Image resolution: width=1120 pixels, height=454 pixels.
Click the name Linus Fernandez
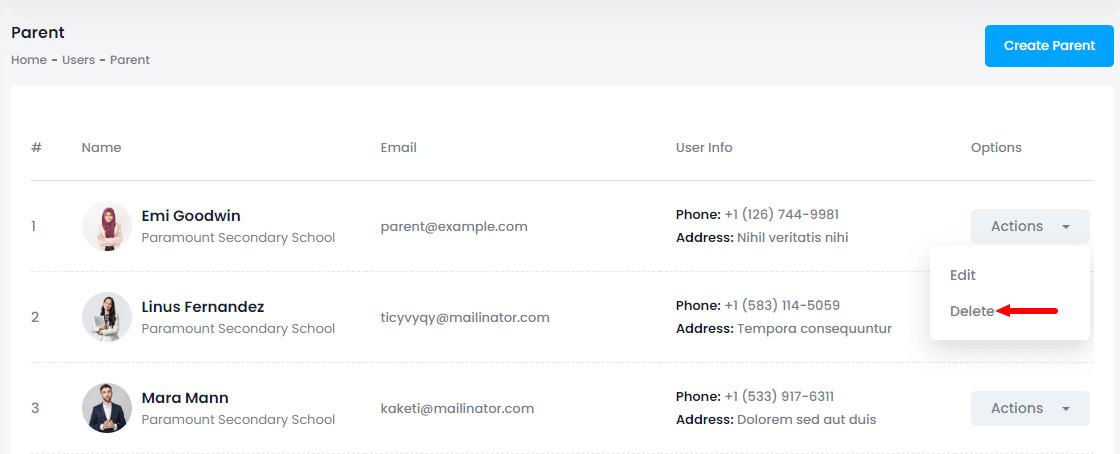click(x=203, y=307)
